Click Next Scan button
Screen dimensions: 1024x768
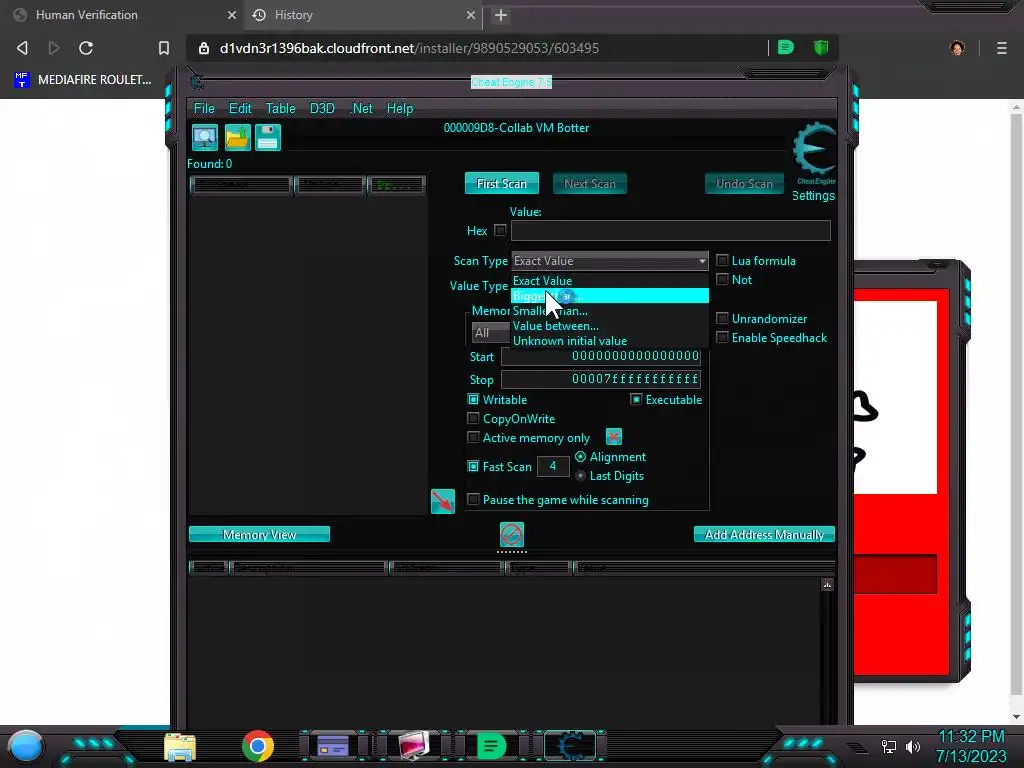coord(590,184)
